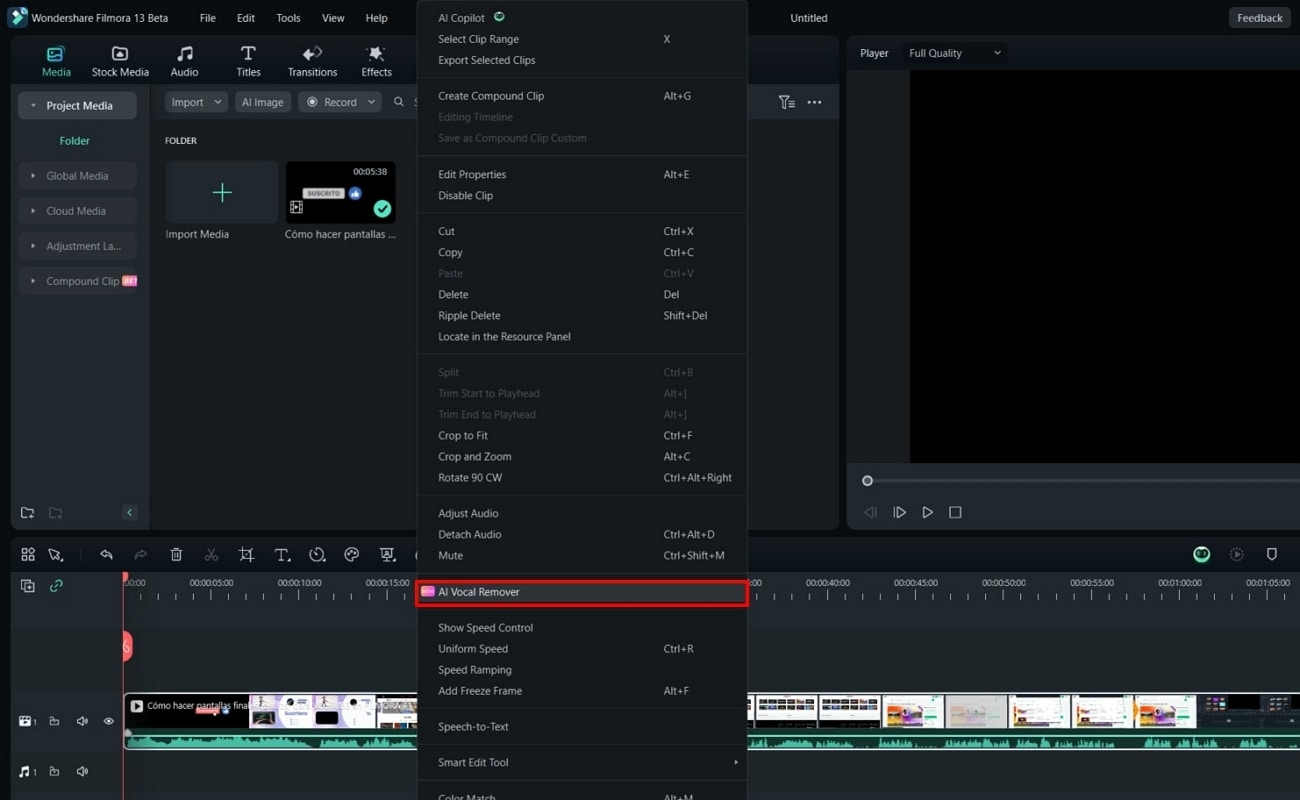Select AI Vocal Remover in context menu

coord(582,592)
